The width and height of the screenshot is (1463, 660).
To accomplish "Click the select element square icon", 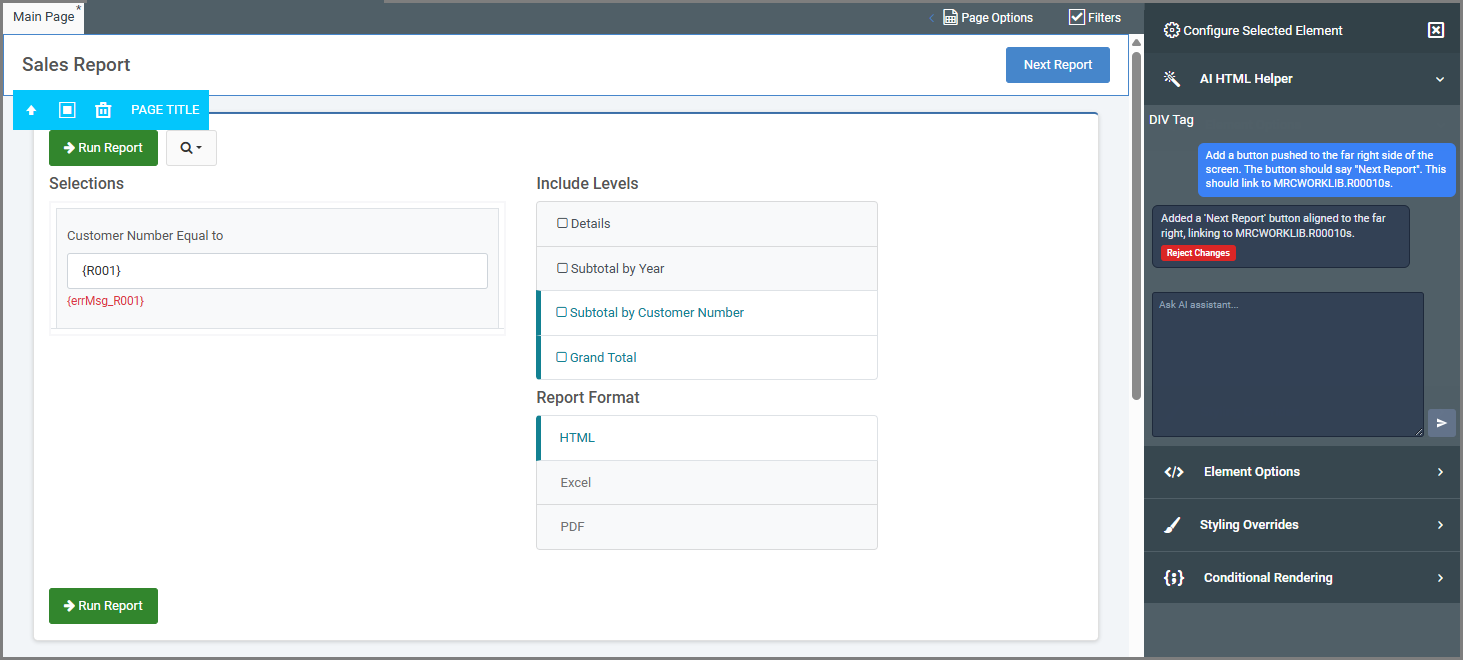I will point(67,110).
